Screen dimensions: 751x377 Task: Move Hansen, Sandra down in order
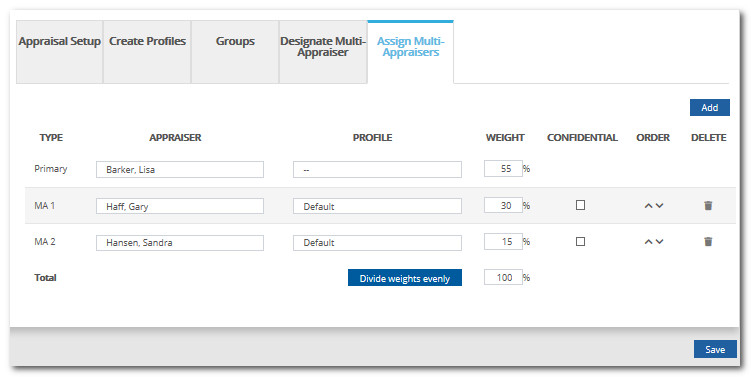pos(660,241)
